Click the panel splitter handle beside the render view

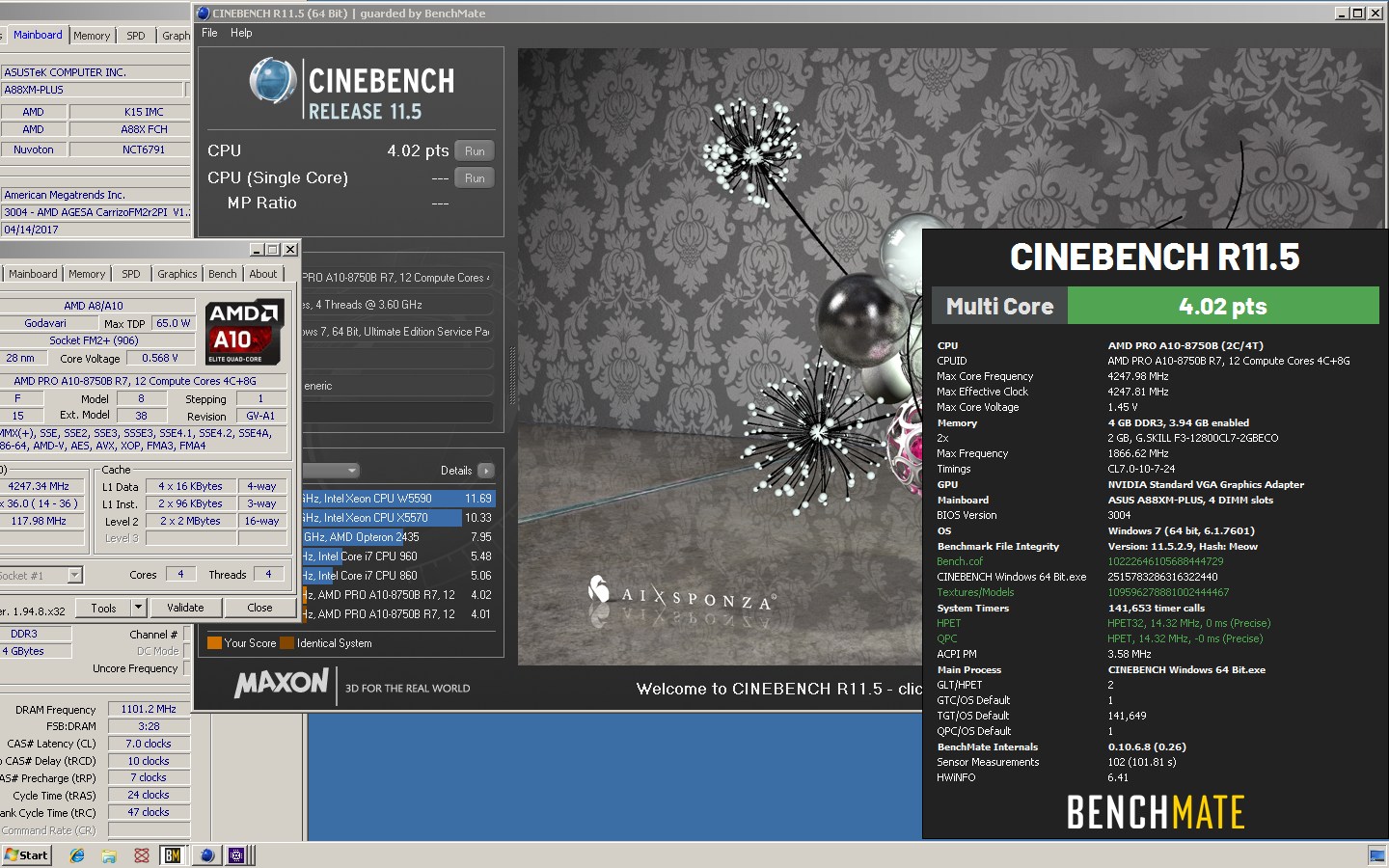pos(512,376)
